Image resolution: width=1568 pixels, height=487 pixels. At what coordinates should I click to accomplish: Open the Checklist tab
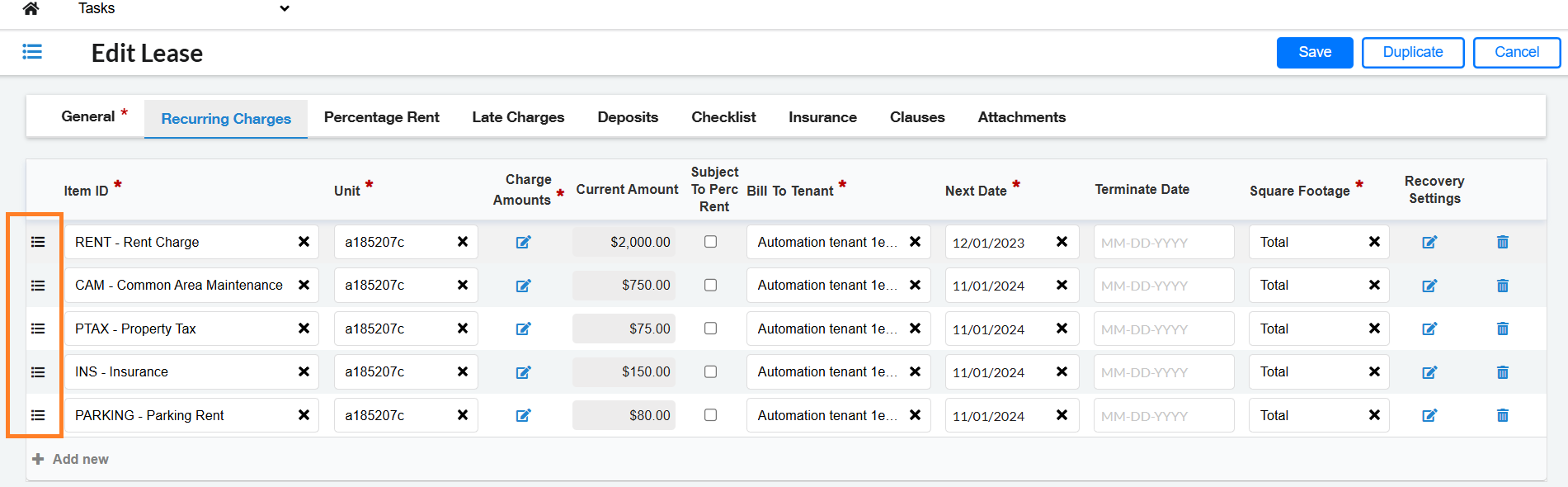pos(723,117)
